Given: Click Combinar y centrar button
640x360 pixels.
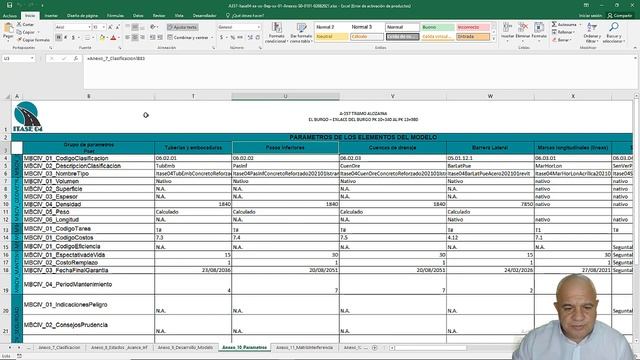Looking at the screenshot, I should click(187, 38).
